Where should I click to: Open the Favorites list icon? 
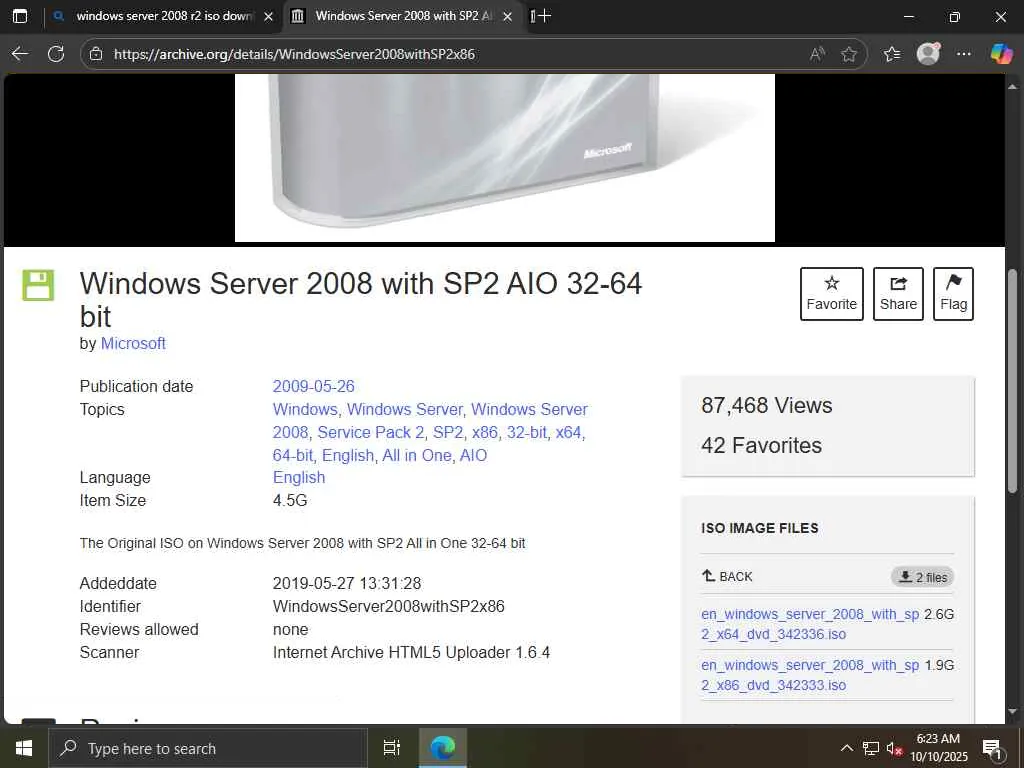pyautogui.click(x=892, y=54)
